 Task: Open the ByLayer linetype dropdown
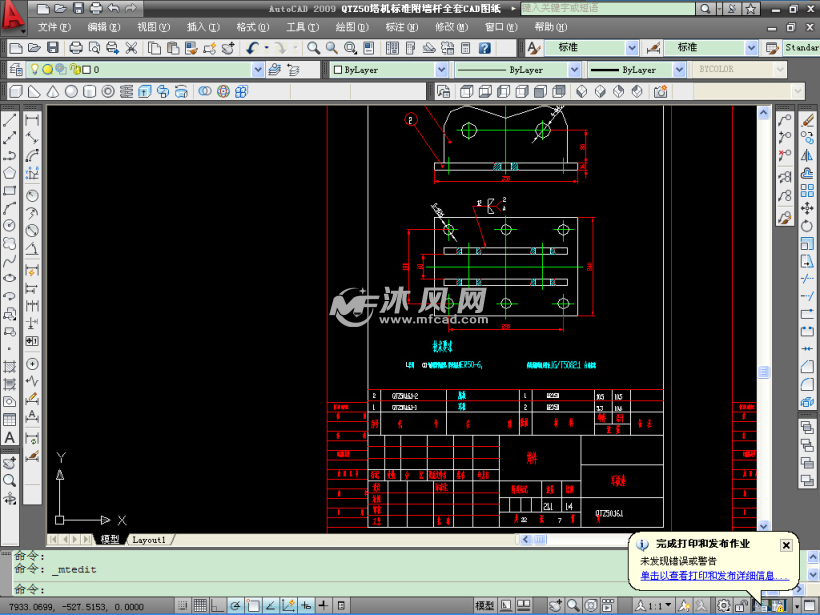(574, 70)
